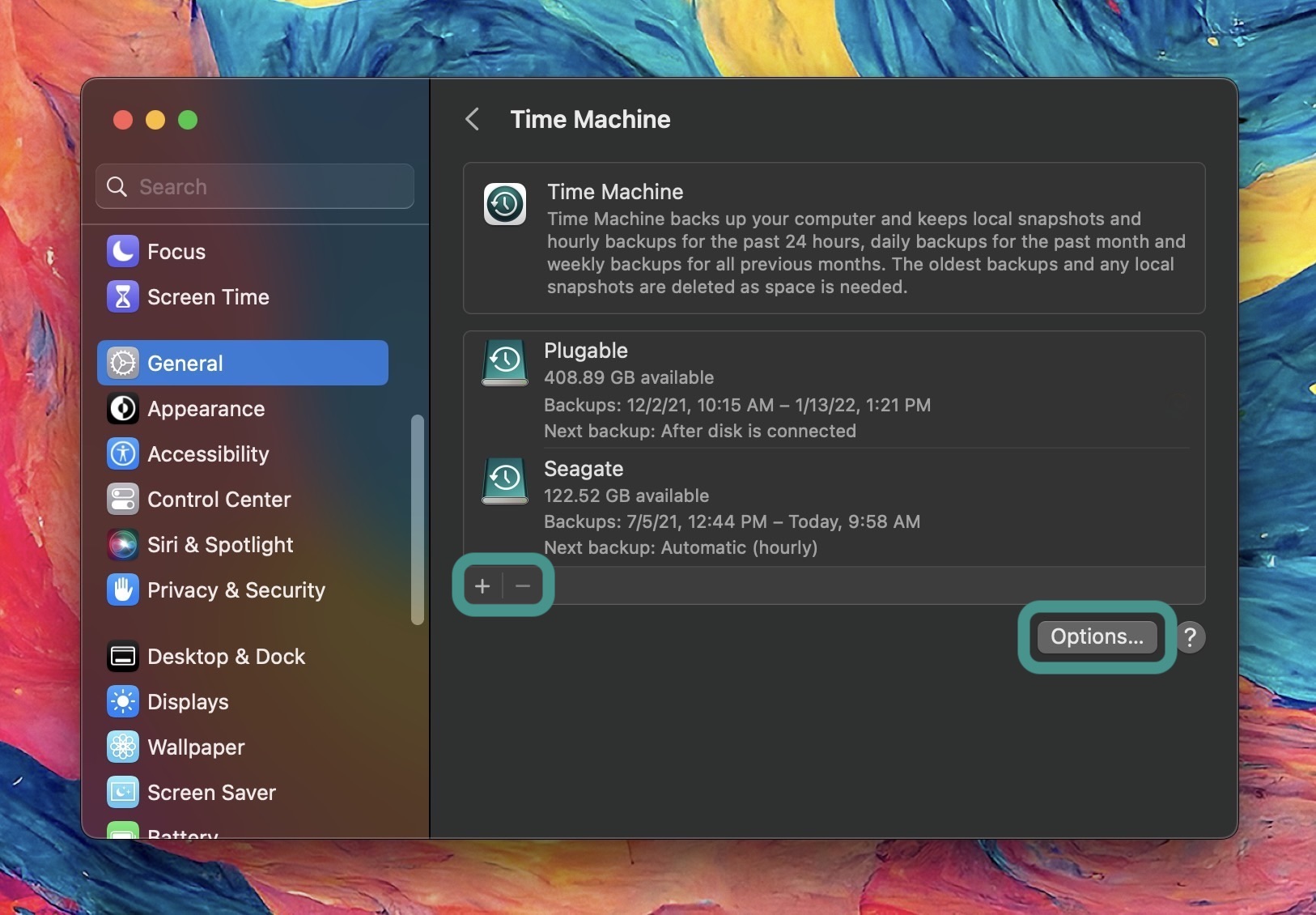Image resolution: width=1316 pixels, height=915 pixels.
Task: Open the Time Machine Options dialog
Action: [x=1095, y=637]
